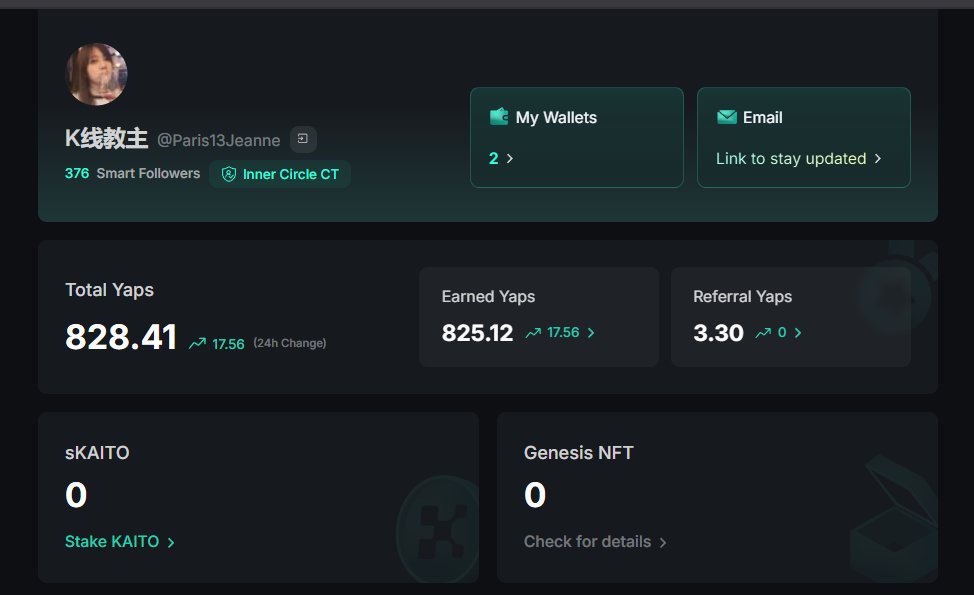
Task: Click the trend arrow beside Total Yaps 17.56
Action: [x=198, y=343]
